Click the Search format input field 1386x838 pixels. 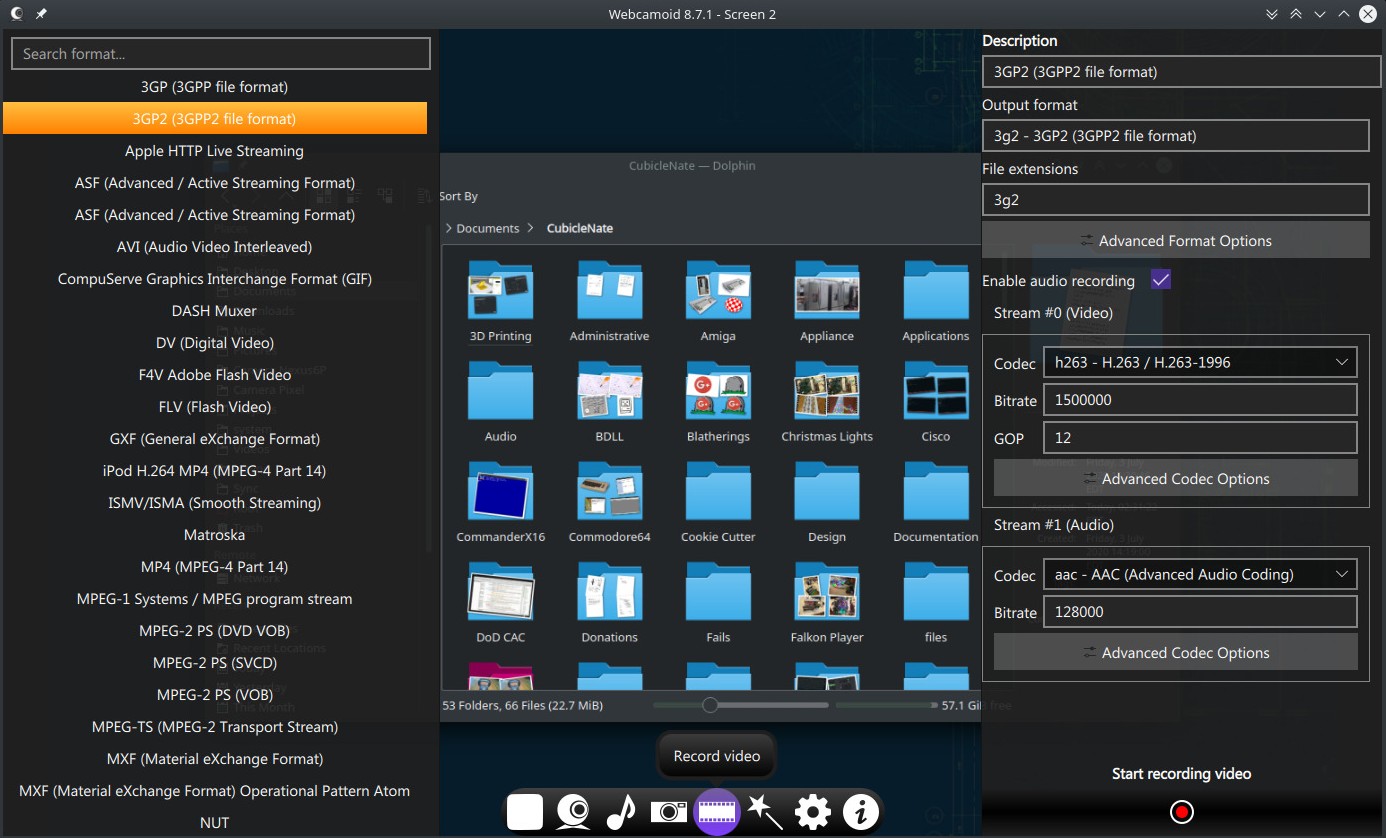pos(220,53)
